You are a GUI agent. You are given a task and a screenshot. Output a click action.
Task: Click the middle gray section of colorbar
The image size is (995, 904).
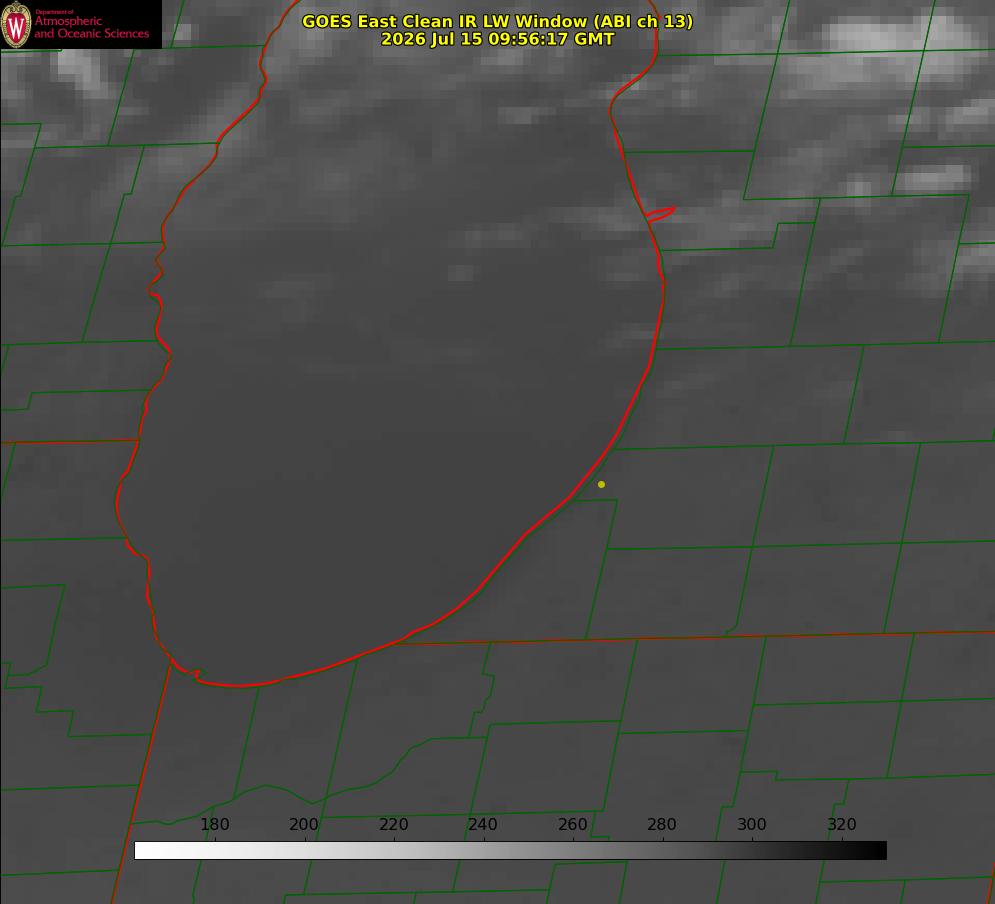click(x=510, y=850)
